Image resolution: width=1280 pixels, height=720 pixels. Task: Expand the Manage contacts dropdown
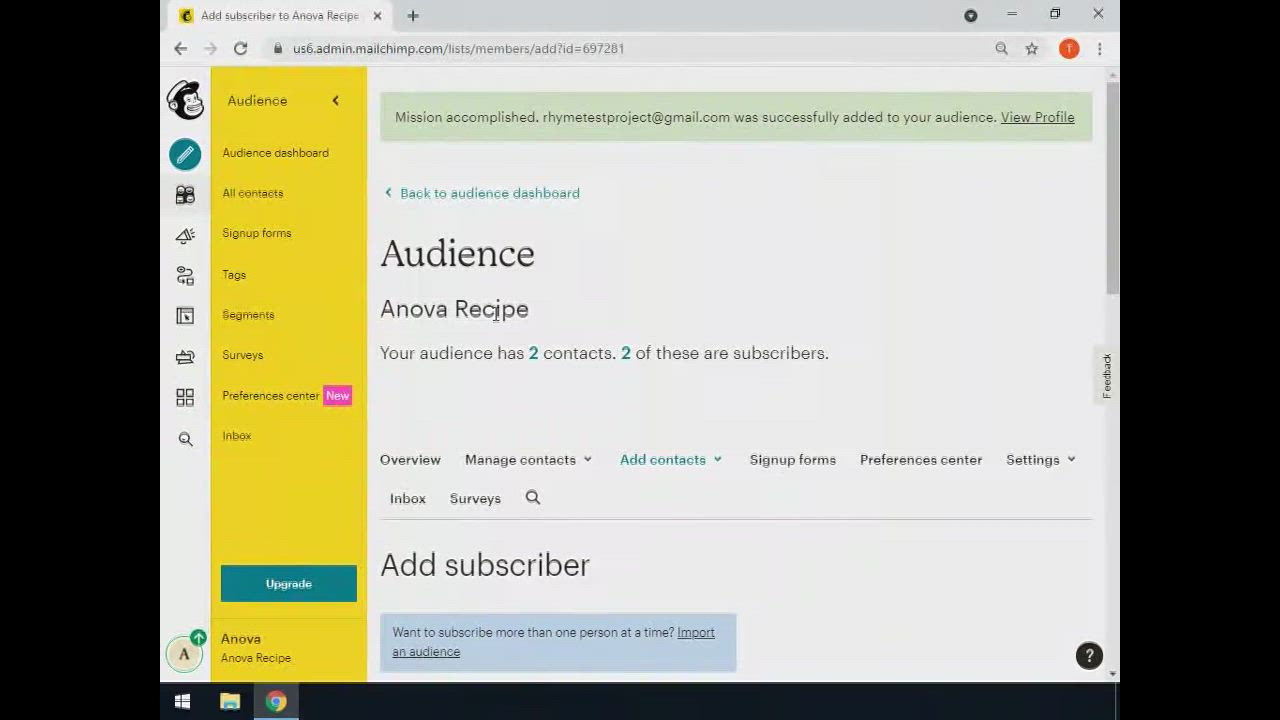528,460
